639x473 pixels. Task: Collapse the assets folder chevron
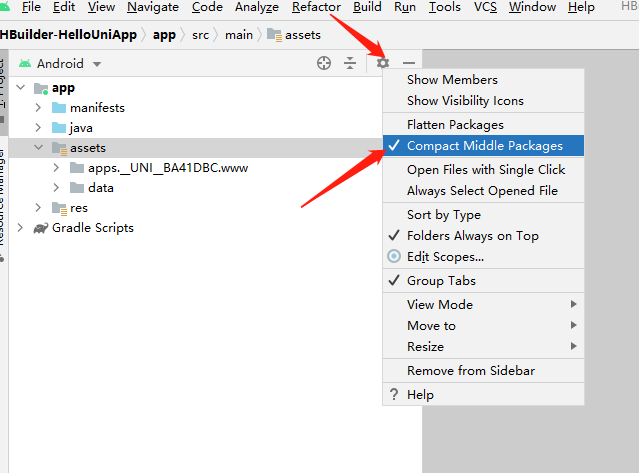pyautogui.click(x=38, y=147)
